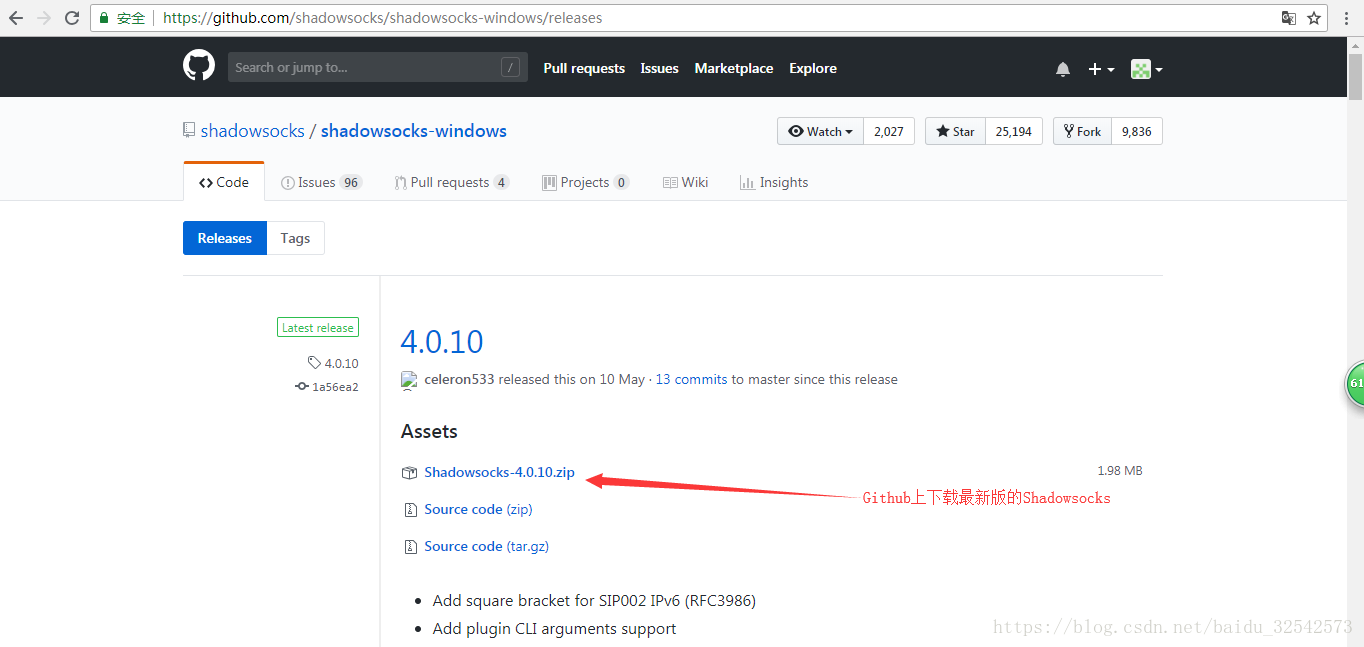View the 2,027 watchers count
The image size is (1364, 647).
pyautogui.click(x=889, y=131)
